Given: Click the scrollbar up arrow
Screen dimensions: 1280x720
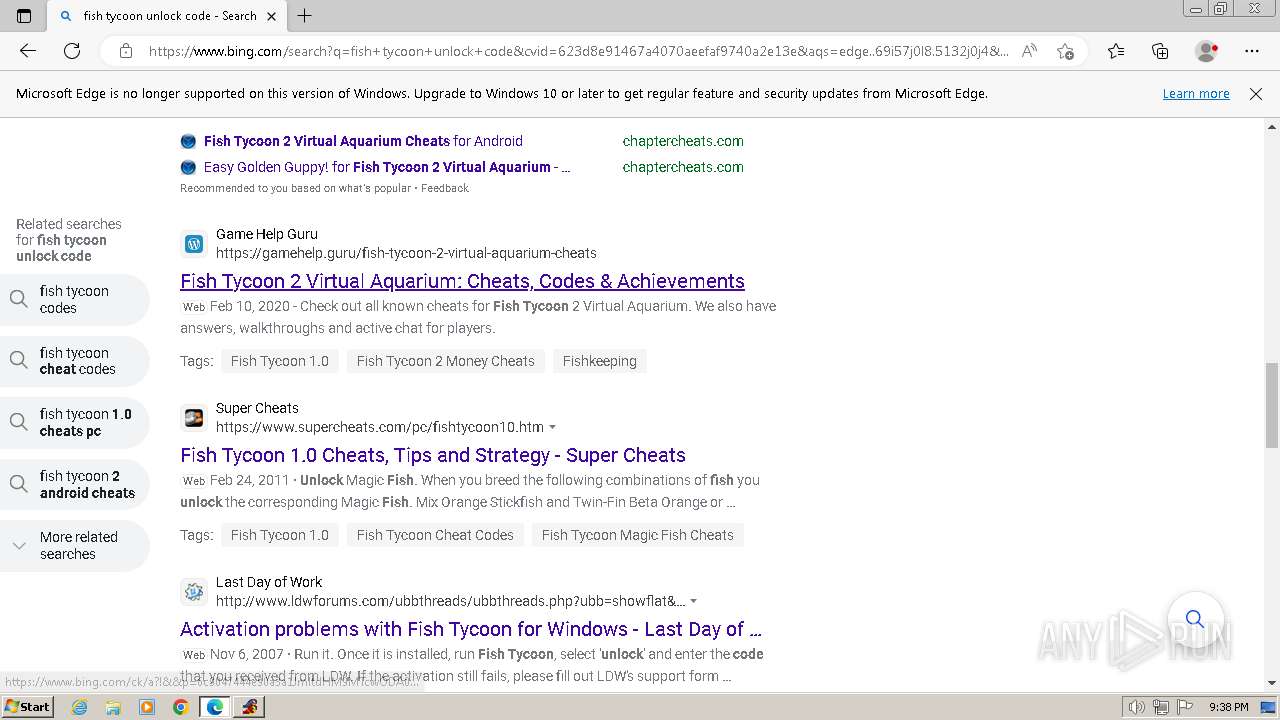Looking at the screenshot, I should tap(1272, 127).
